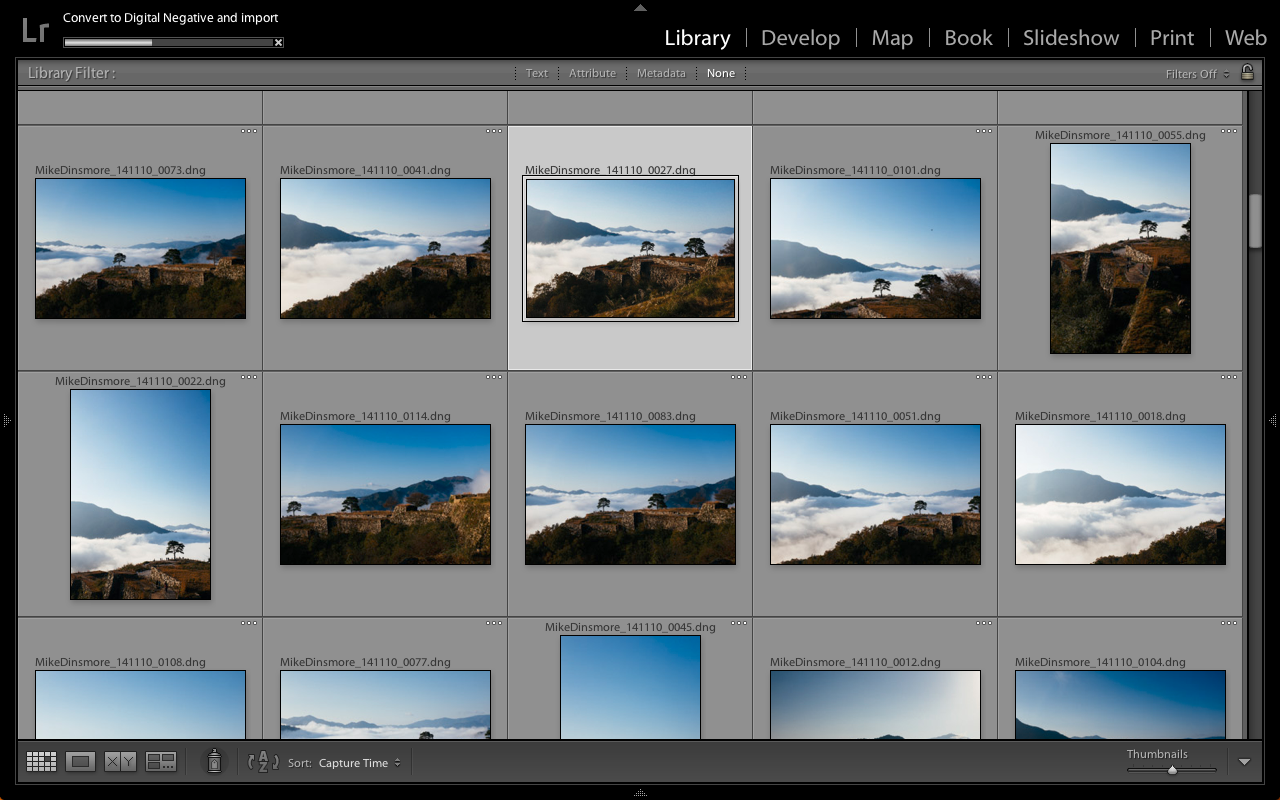Click the three-dots badge on 0045.dng cell
The height and width of the screenshot is (800, 1280).
click(739, 623)
